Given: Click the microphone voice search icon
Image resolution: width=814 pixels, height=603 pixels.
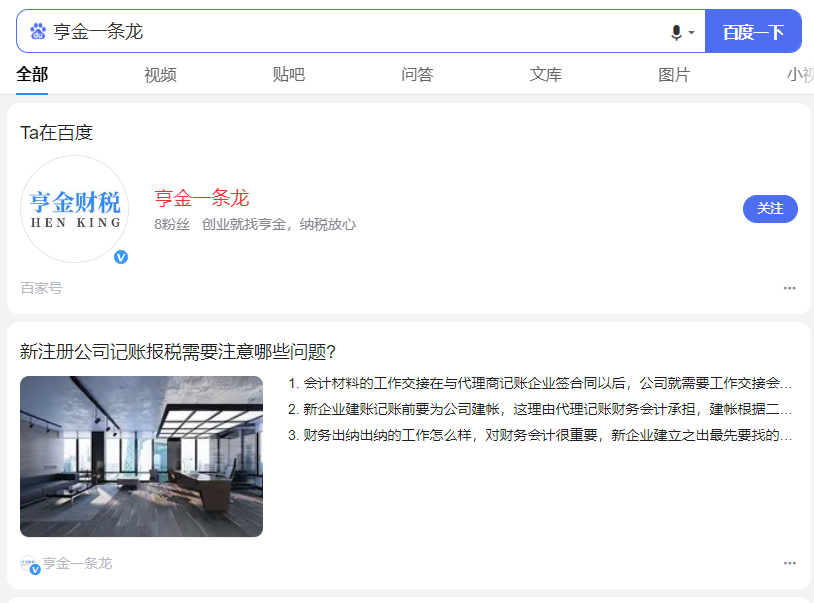Looking at the screenshot, I should [676, 33].
